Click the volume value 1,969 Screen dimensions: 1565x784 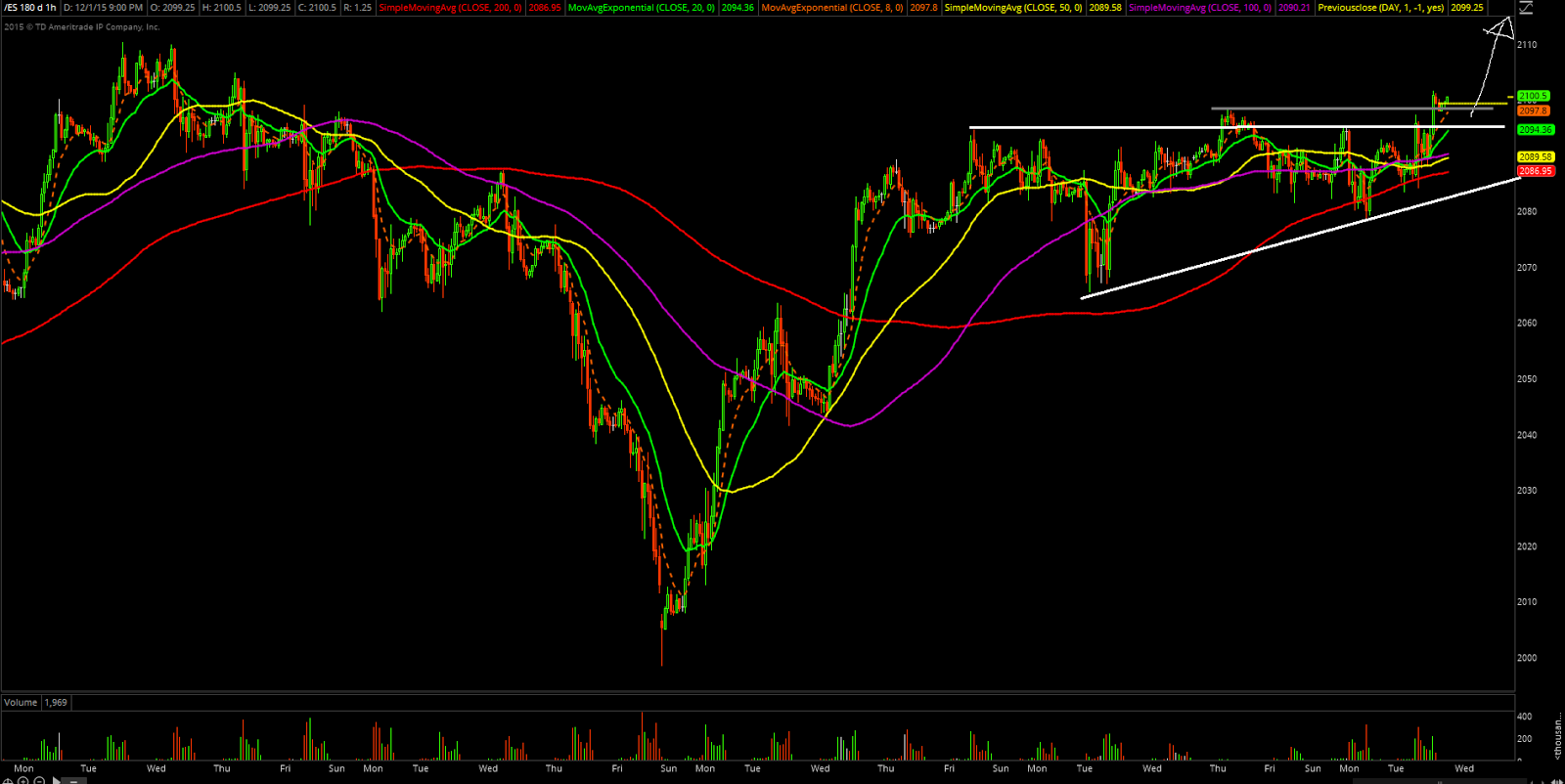56,702
